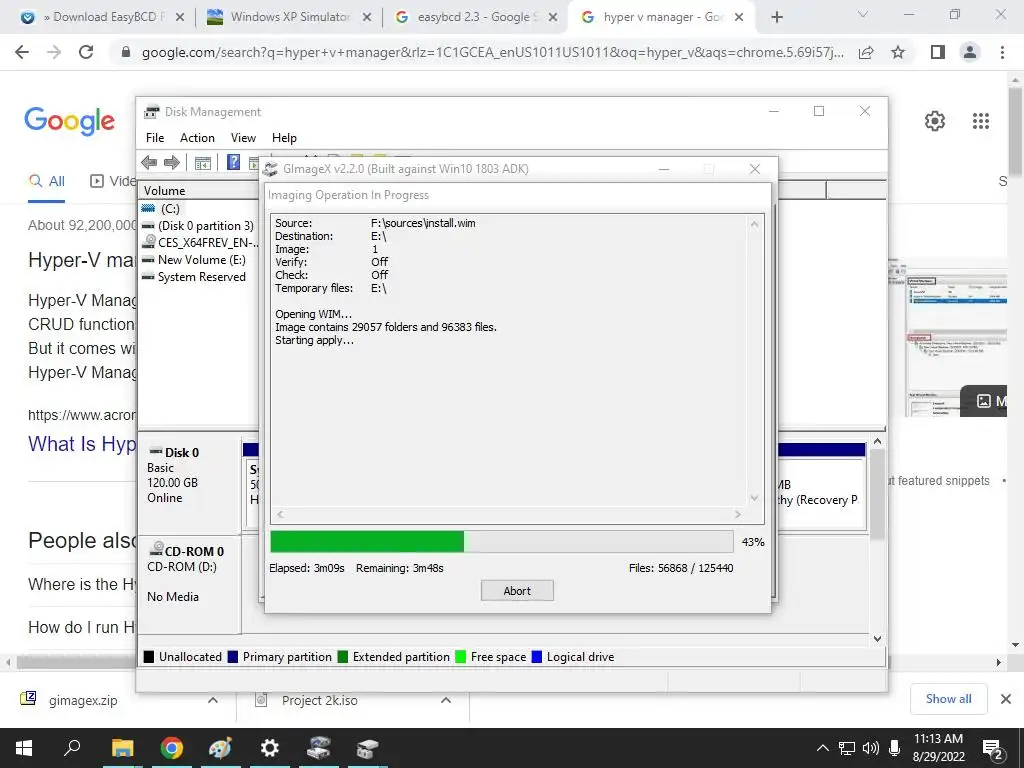Click the browser forward arrow

pyautogui.click(x=54, y=52)
